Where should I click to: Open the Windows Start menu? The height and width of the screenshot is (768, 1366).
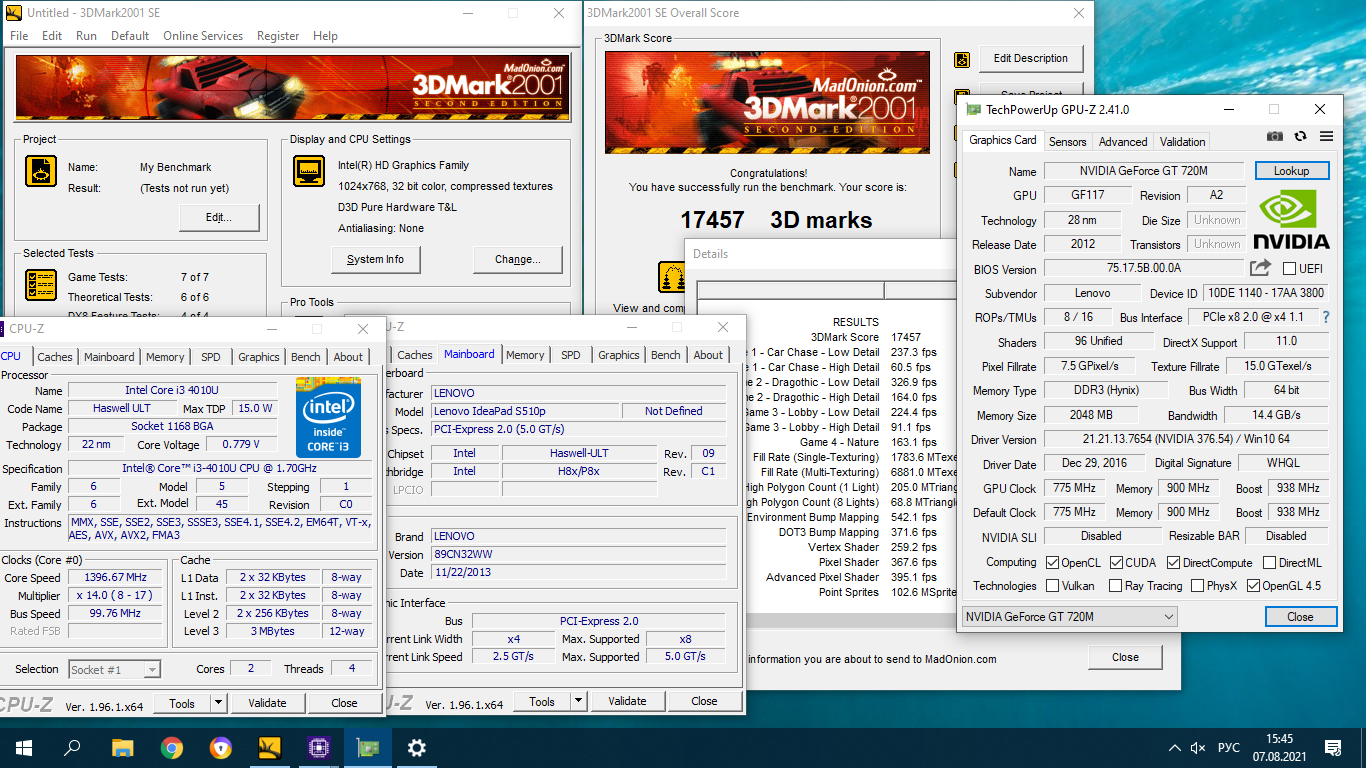(23, 747)
